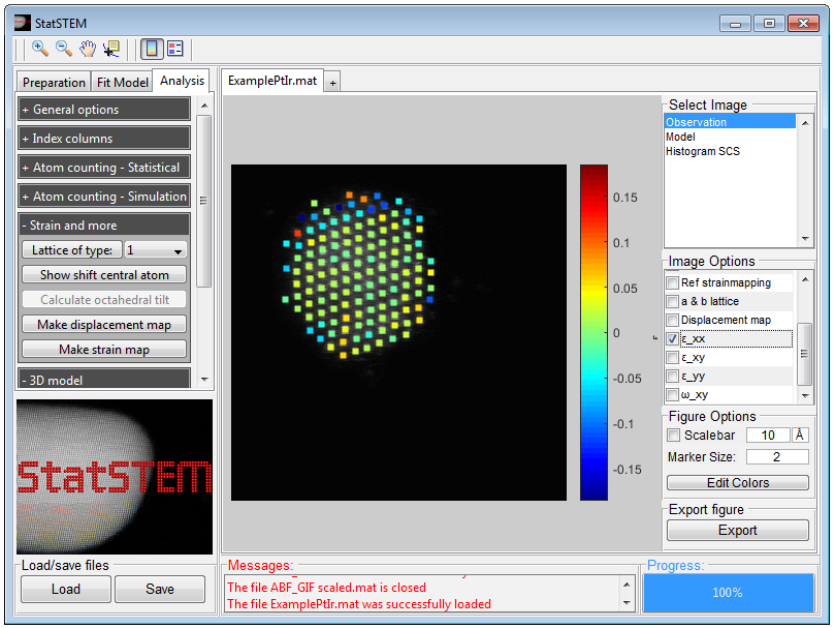The height and width of the screenshot is (628, 834).
Task: Expand Atom counting - Statistical section
Action: pyautogui.click(x=105, y=168)
